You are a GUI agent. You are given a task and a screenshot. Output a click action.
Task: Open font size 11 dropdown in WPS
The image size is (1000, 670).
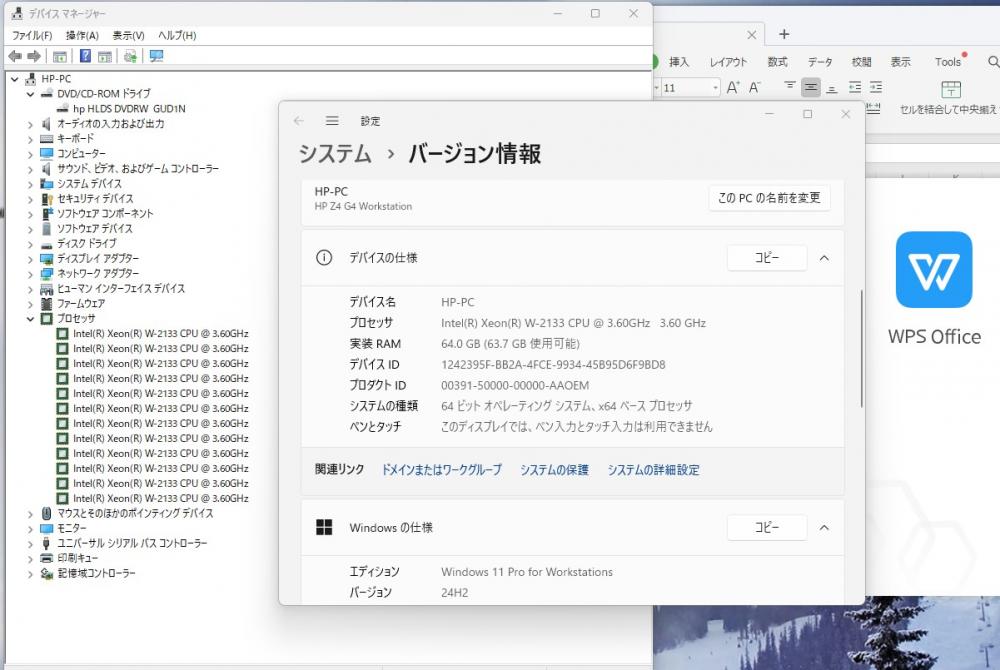coord(716,87)
